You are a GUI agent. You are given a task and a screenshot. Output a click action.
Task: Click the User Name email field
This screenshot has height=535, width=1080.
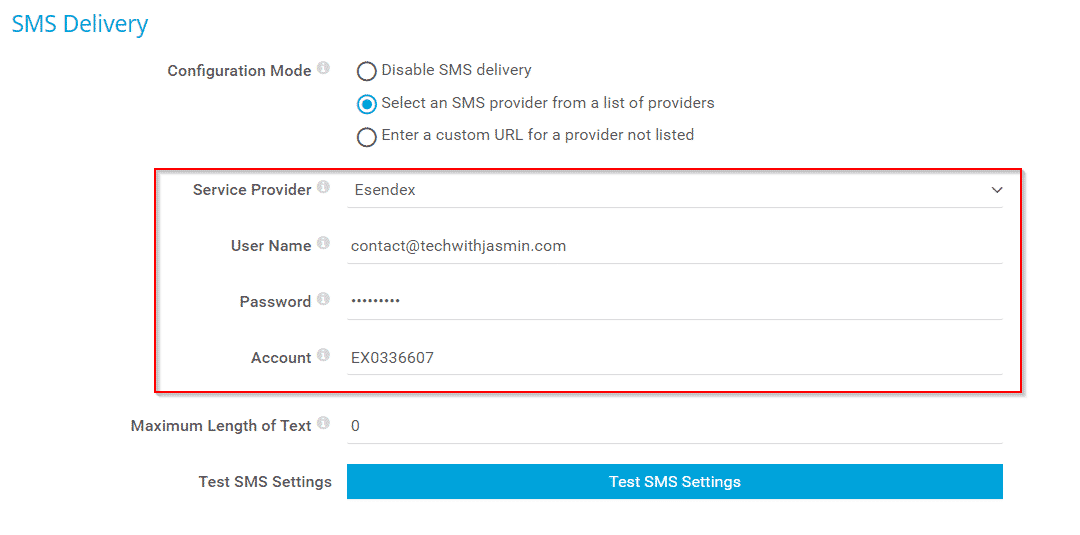coord(674,246)
